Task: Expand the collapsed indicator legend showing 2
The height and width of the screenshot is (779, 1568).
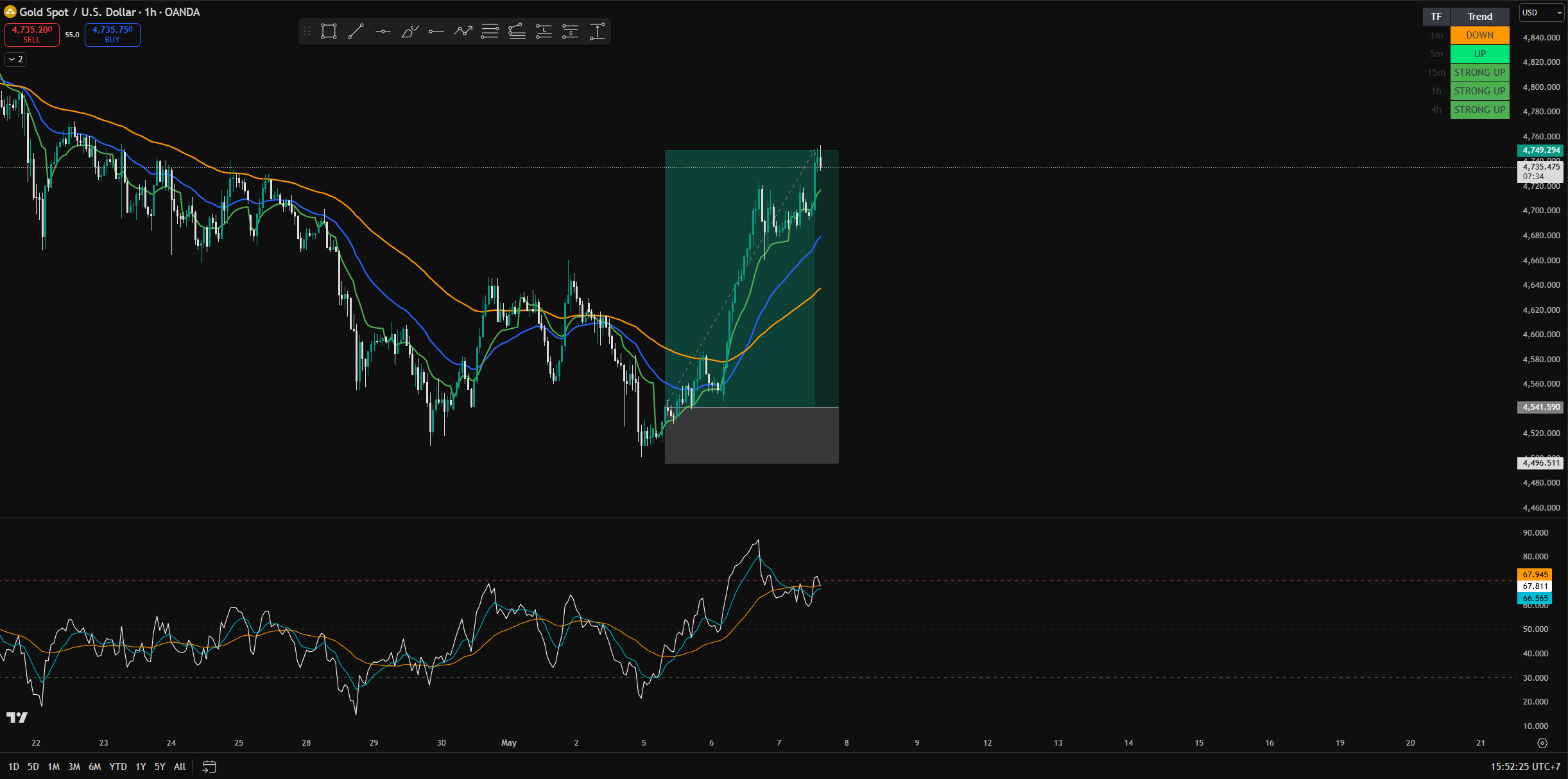Action: (x=15, y=59)
